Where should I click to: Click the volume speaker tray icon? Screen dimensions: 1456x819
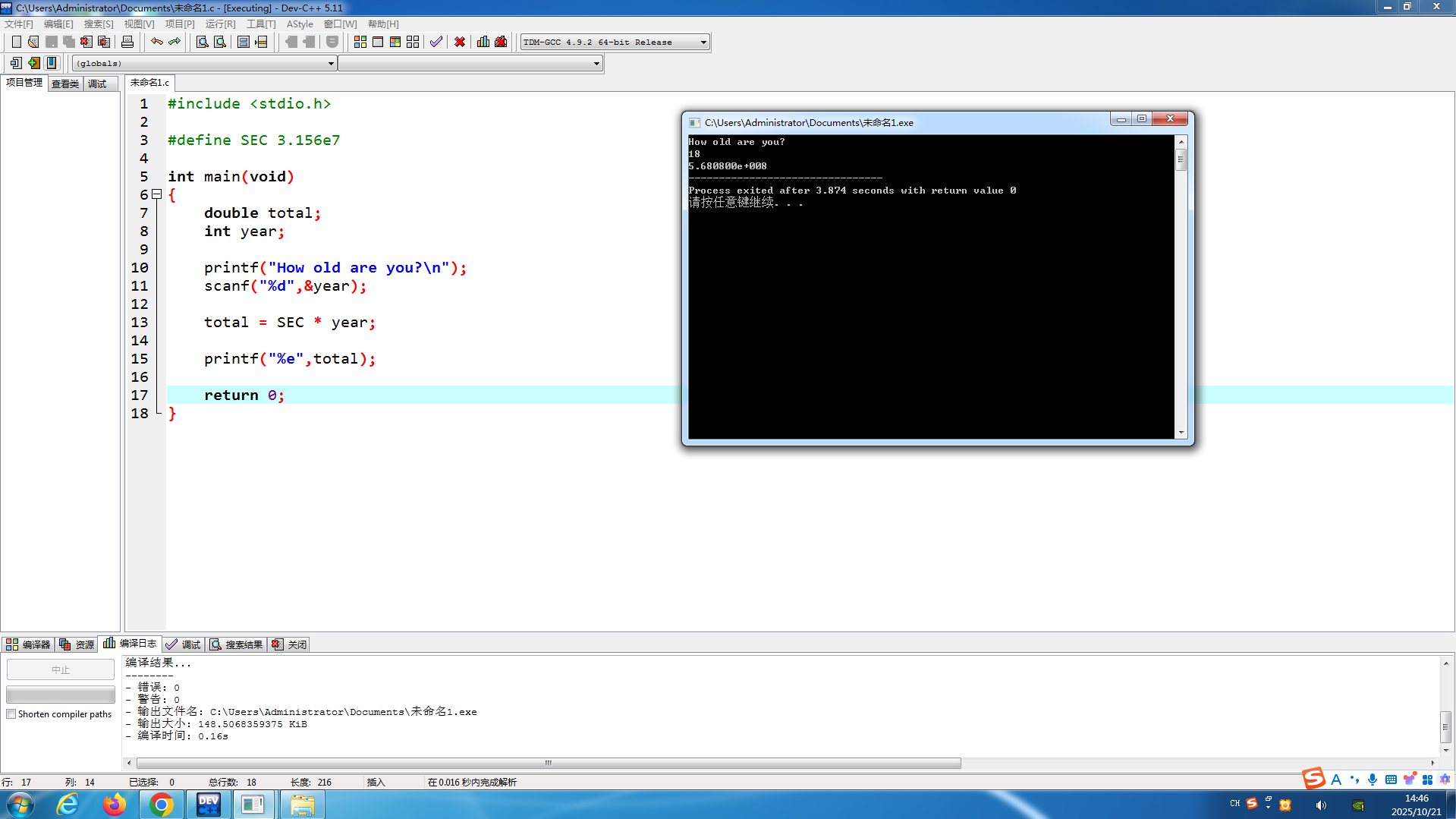click(x=1321, y=805)
